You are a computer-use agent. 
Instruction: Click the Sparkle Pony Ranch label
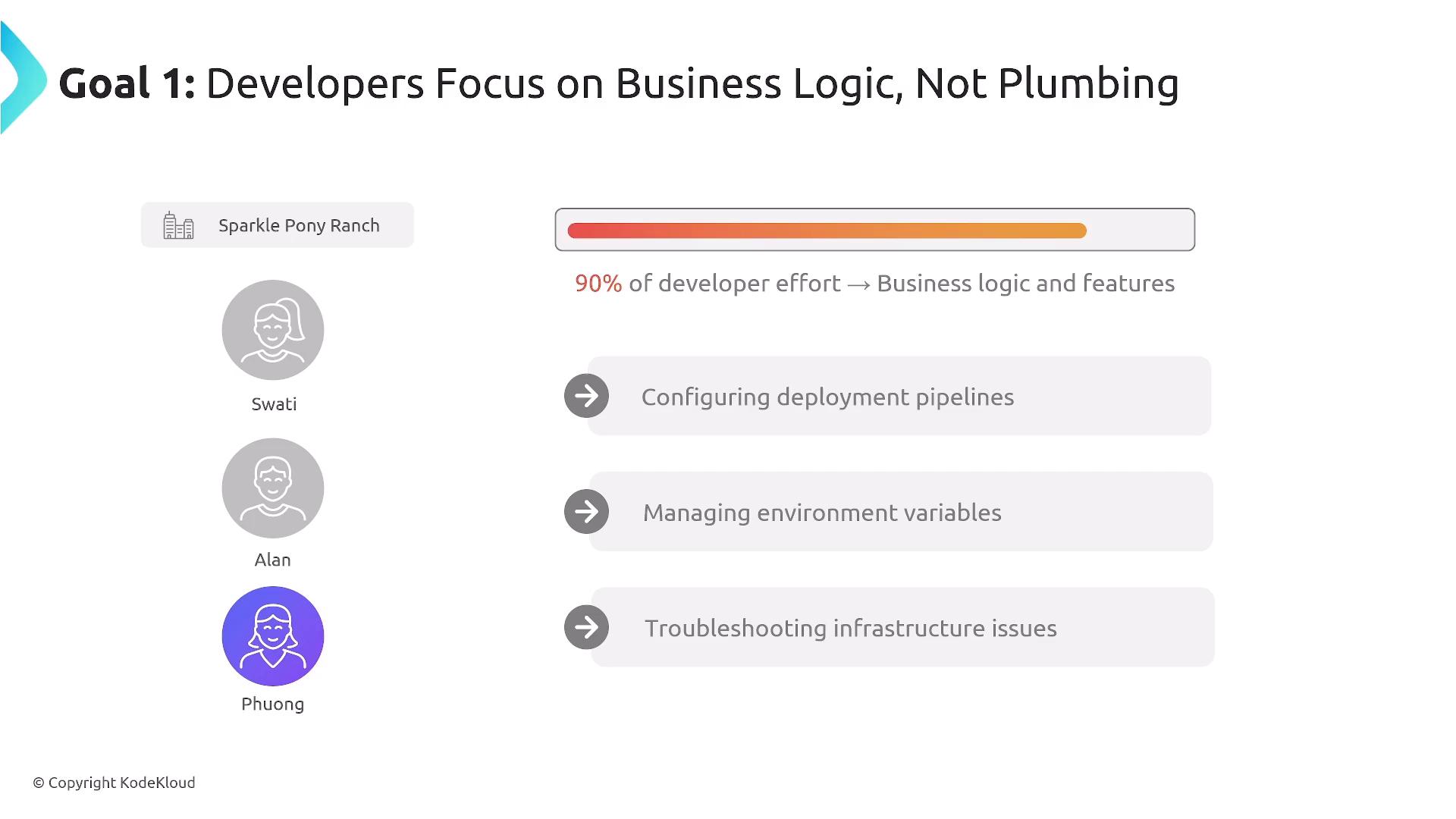tap(299, 225)
